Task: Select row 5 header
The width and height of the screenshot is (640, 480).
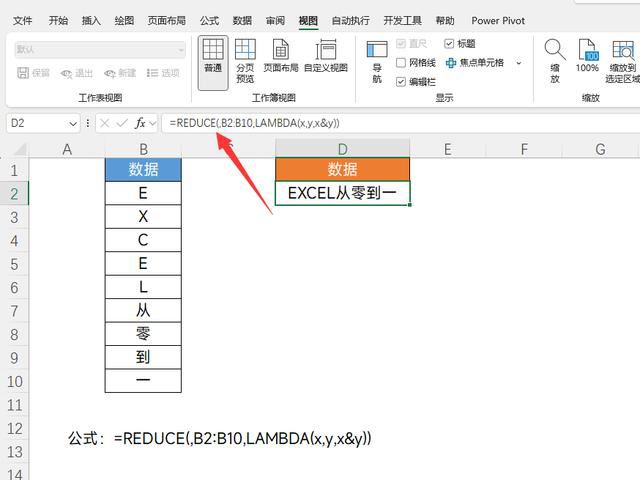Action: pyautogui.click(x=14, y=264)
